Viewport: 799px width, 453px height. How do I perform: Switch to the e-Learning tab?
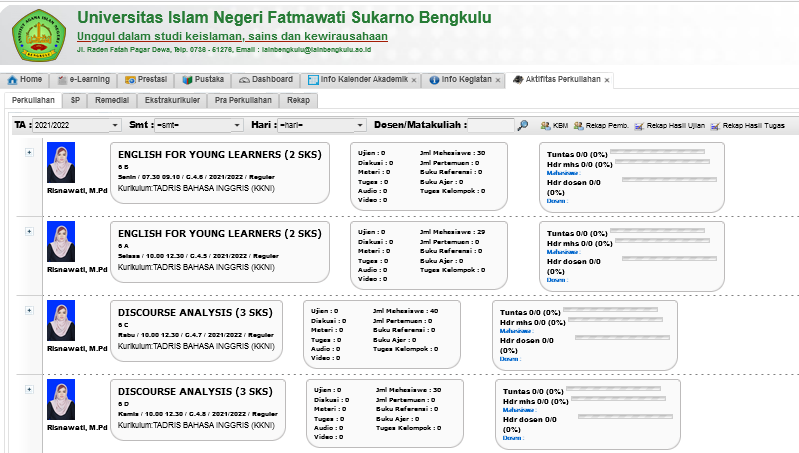pyautogui.click(x=84, y=79)
